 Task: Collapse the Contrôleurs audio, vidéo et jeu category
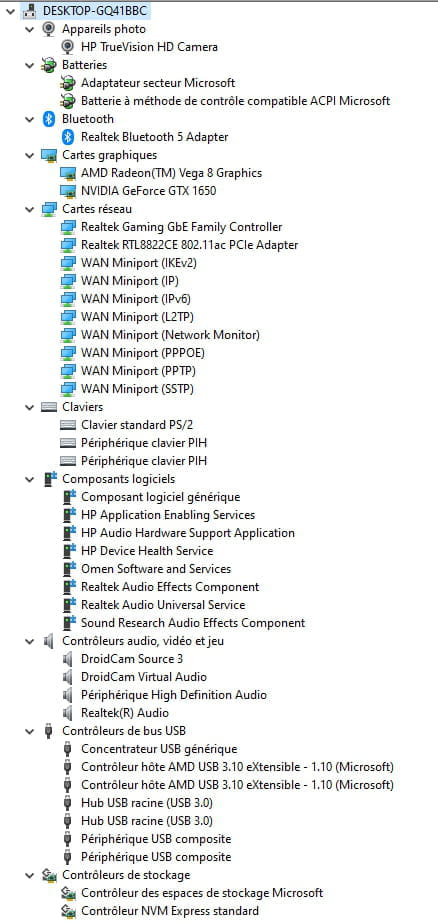click(x=29, y=641)
